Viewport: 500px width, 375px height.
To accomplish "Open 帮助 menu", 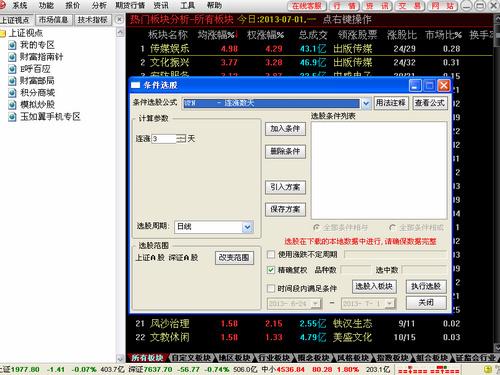I will coord(214,5).
